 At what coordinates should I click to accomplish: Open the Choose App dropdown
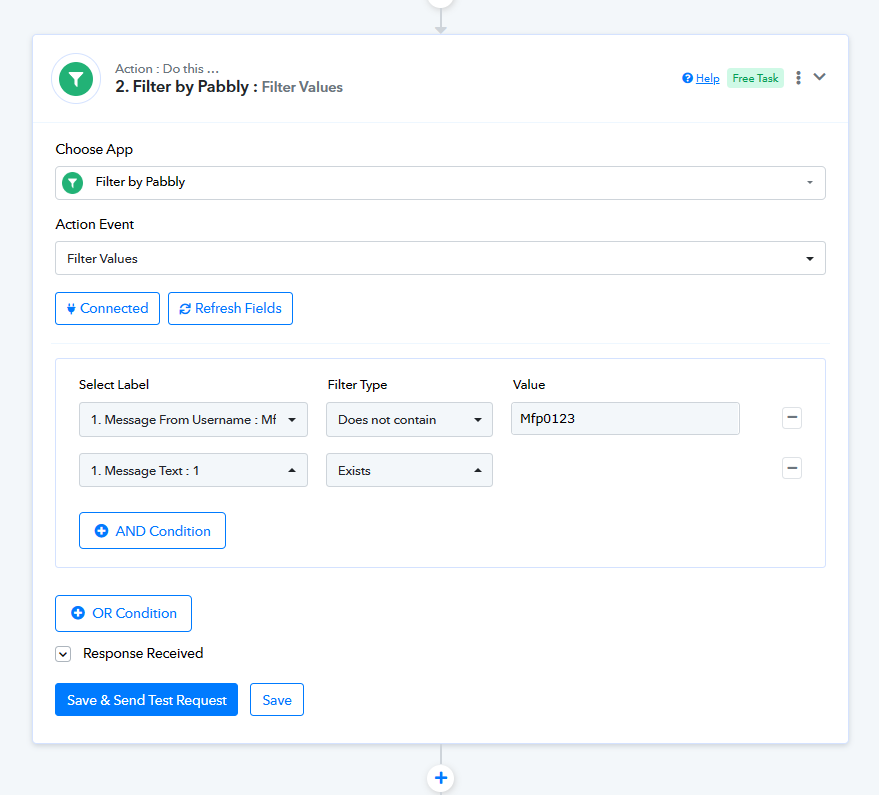coord(440,183)
